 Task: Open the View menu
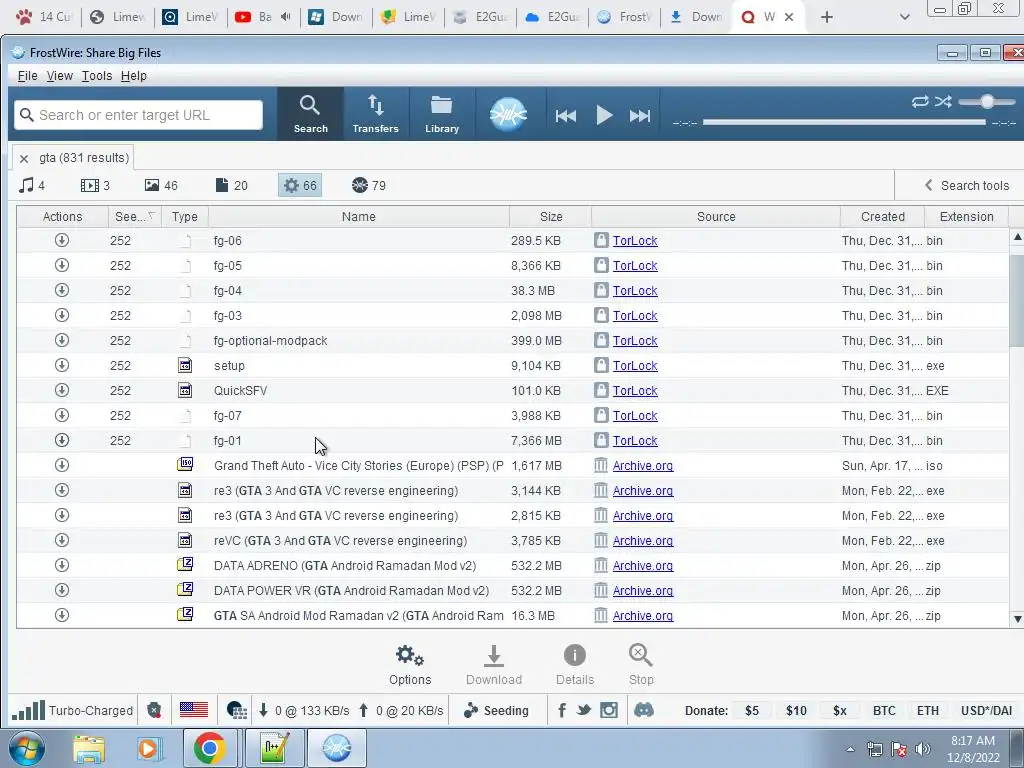59,76
